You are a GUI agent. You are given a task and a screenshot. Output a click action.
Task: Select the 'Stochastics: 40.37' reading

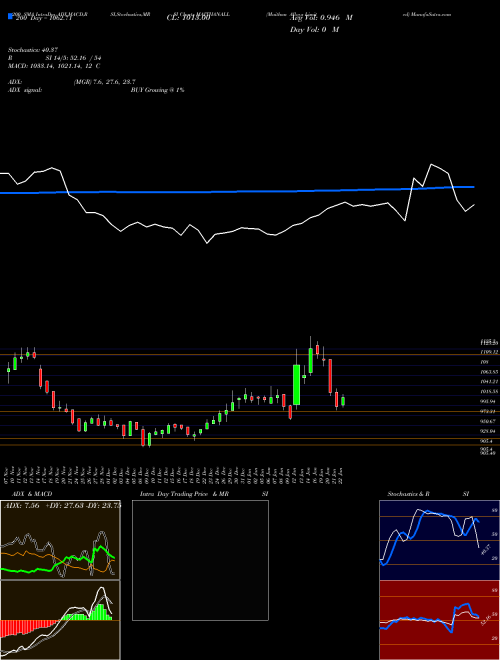pyautogui.click(x=33, y=50)
